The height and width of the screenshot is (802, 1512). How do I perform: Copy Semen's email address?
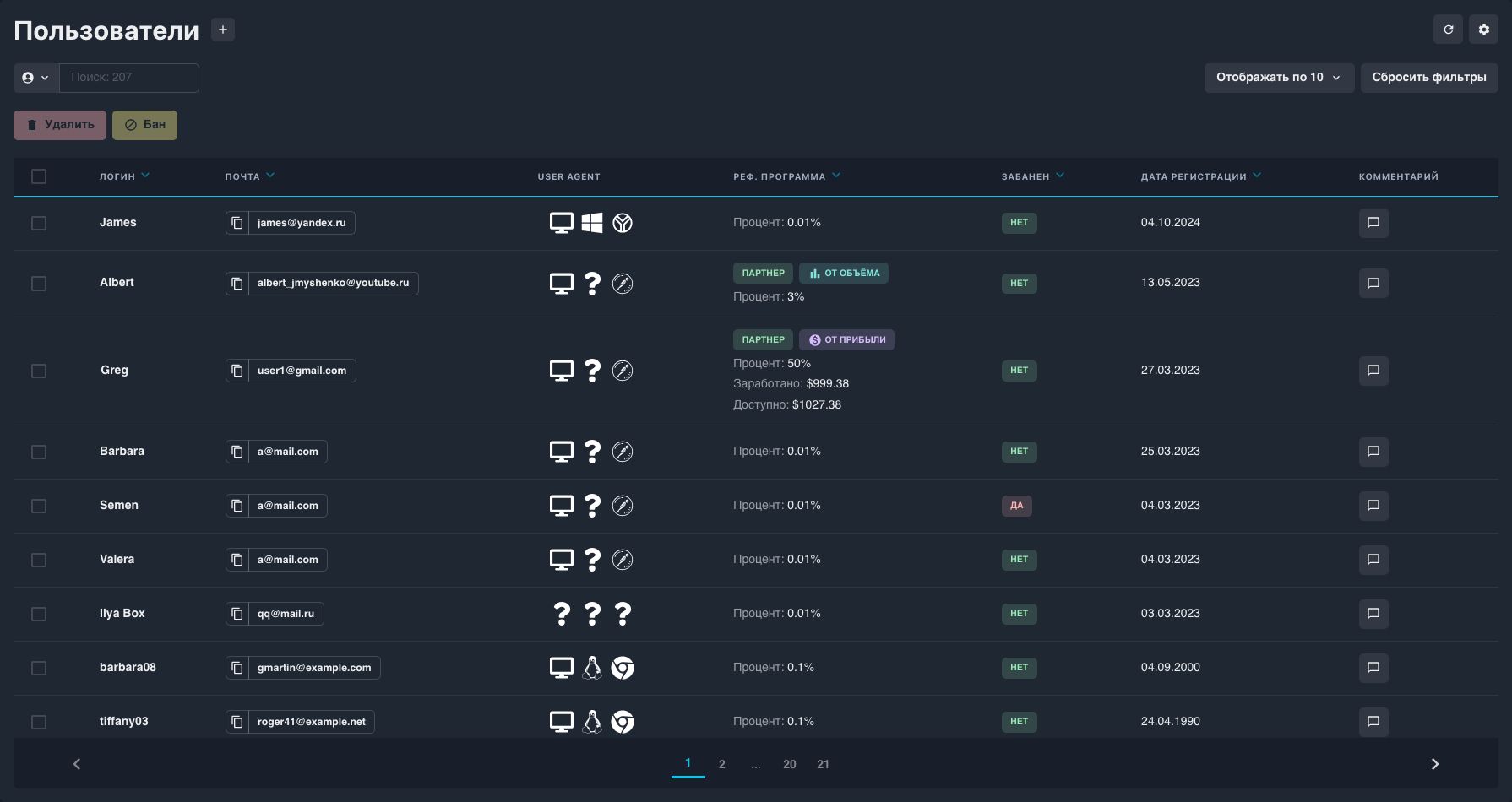point(237,506)
